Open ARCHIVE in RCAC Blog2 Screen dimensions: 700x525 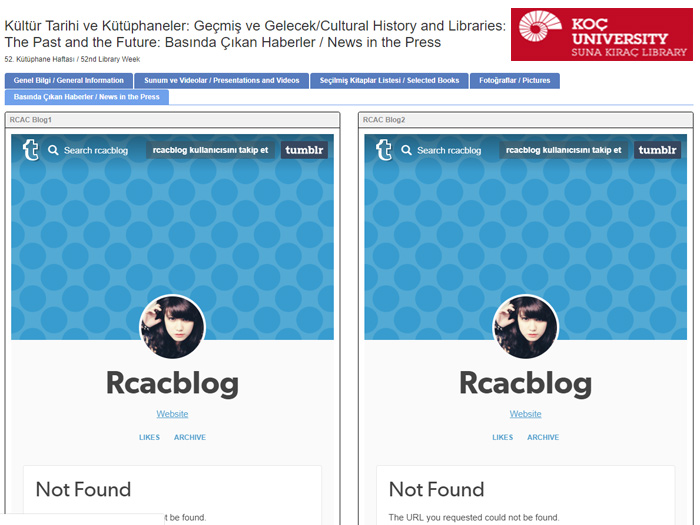tap(543, 438)
